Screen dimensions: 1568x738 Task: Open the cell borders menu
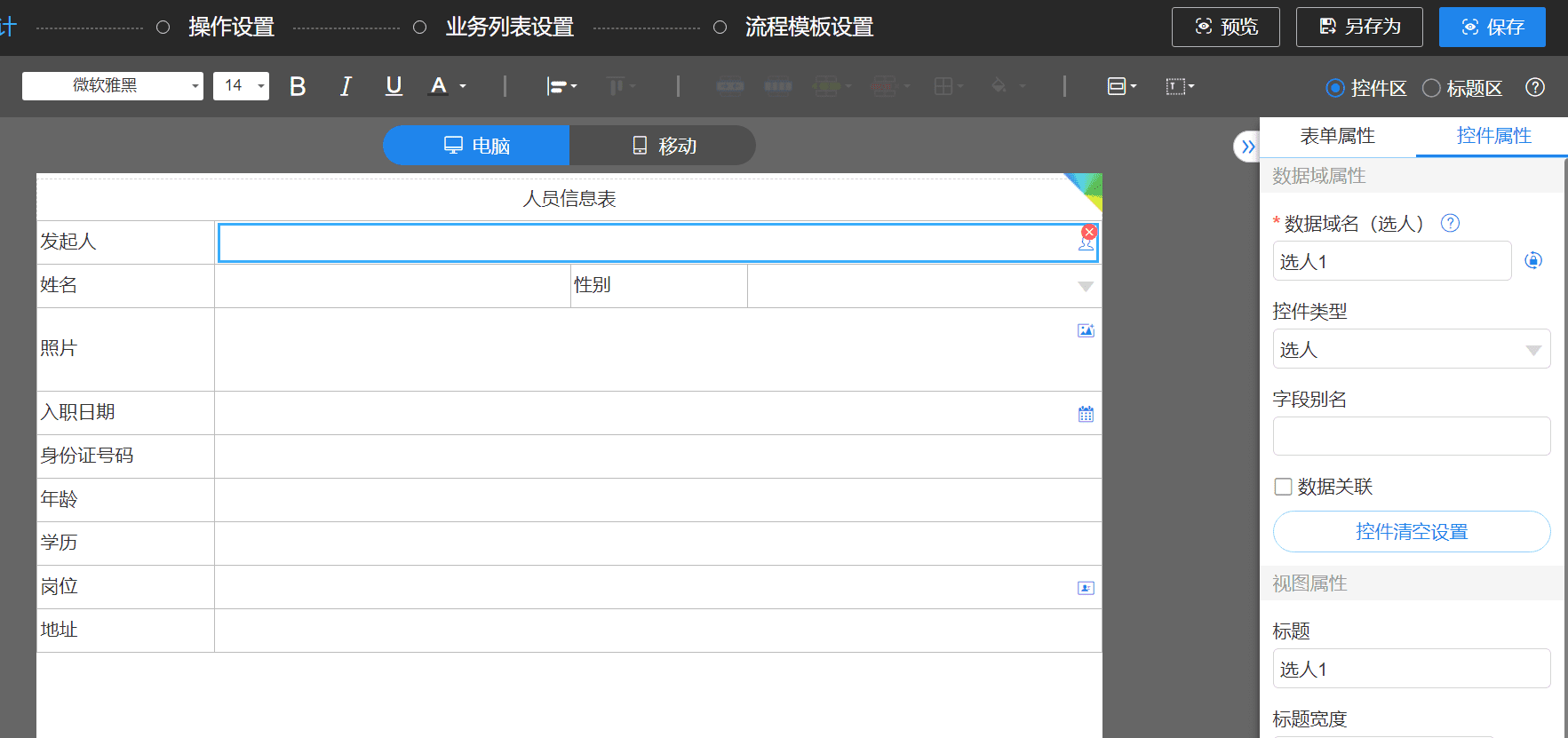[949, 86]
